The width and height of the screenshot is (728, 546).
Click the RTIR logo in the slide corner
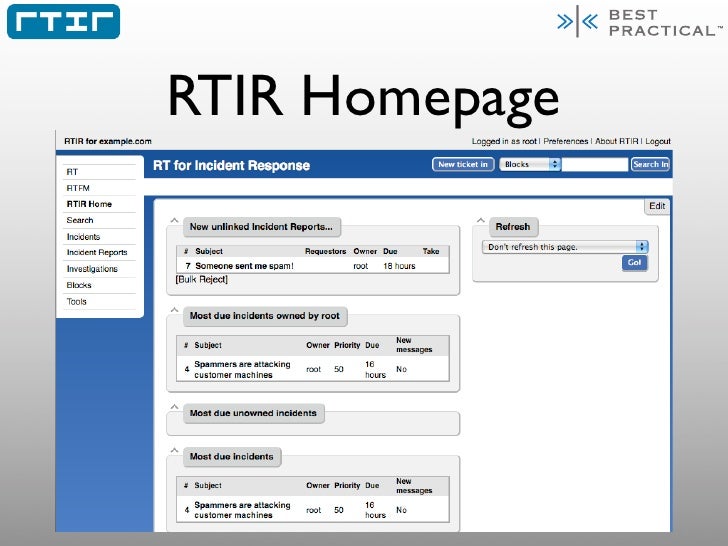pos(64,21)
